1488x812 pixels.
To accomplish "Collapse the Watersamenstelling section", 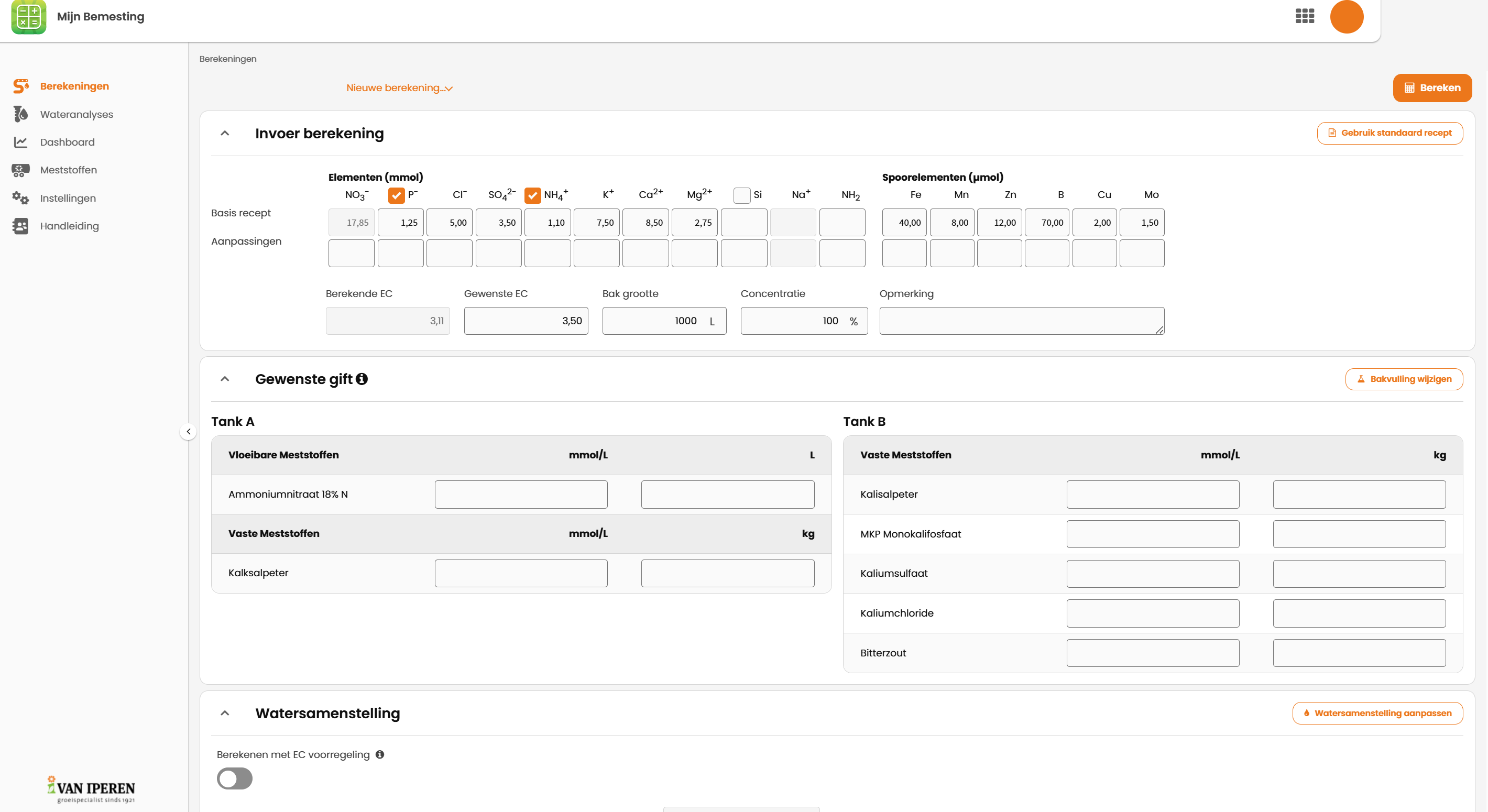I will click(225, 713).
